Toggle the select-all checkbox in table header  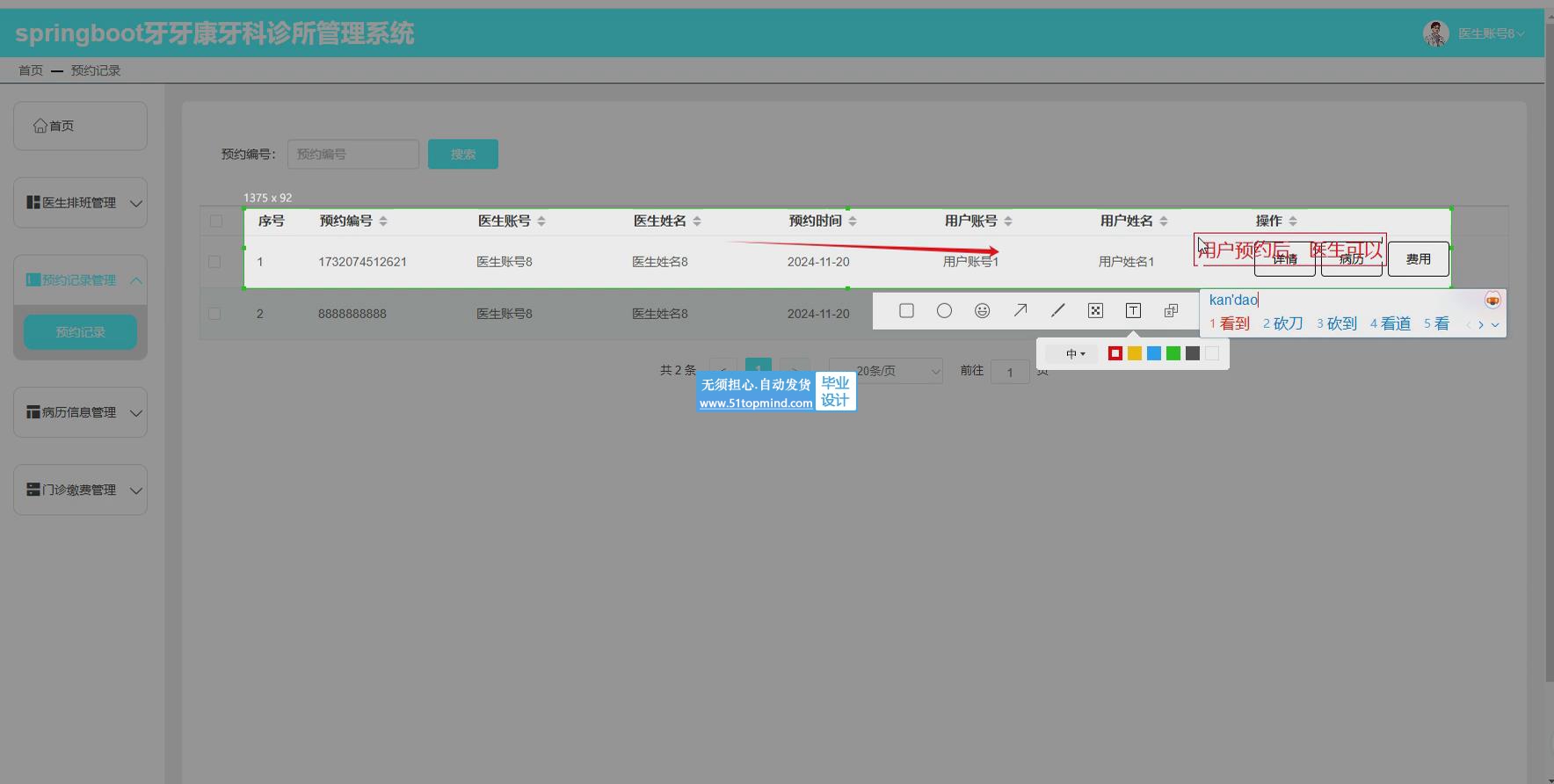click(216, 221)
